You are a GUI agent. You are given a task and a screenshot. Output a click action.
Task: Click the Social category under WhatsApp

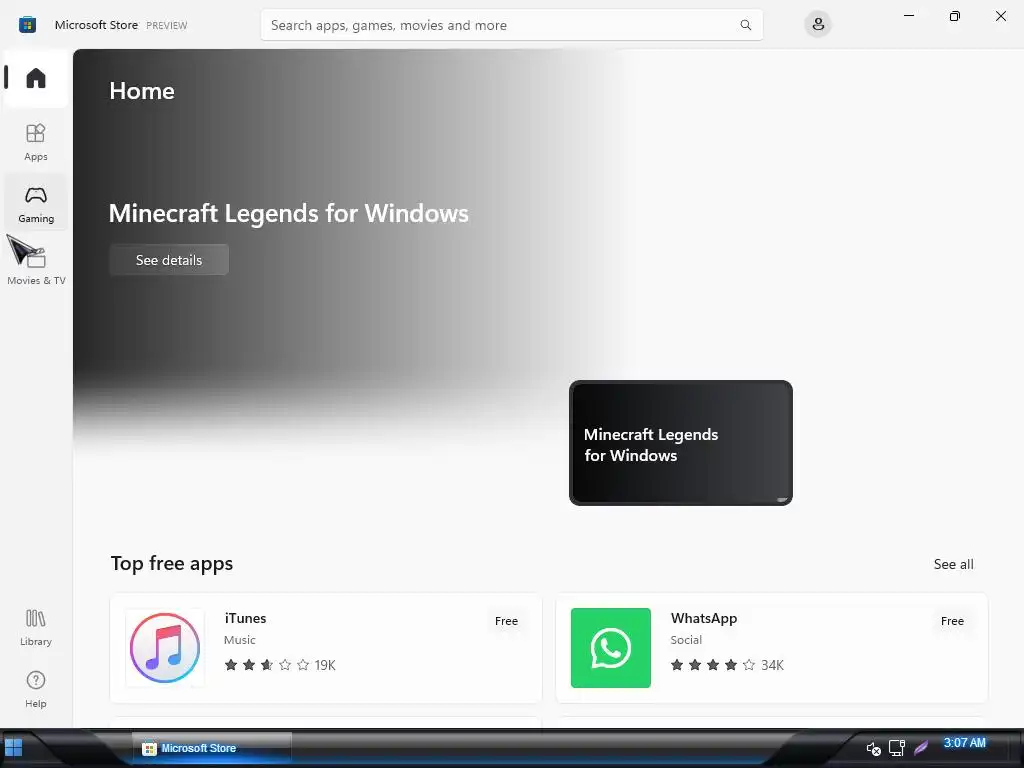686,640
